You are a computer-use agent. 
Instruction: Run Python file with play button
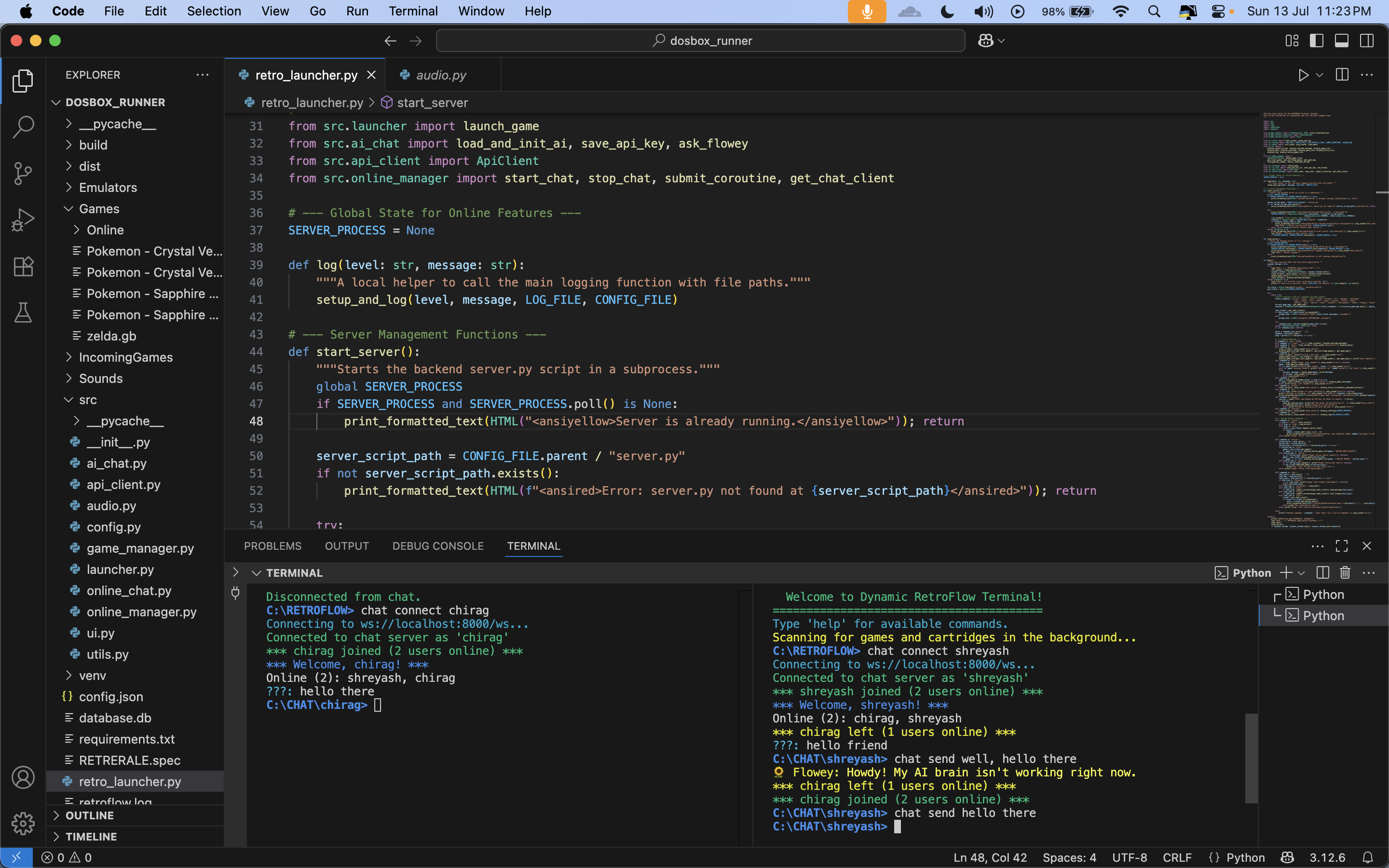tap(1303, 75)
